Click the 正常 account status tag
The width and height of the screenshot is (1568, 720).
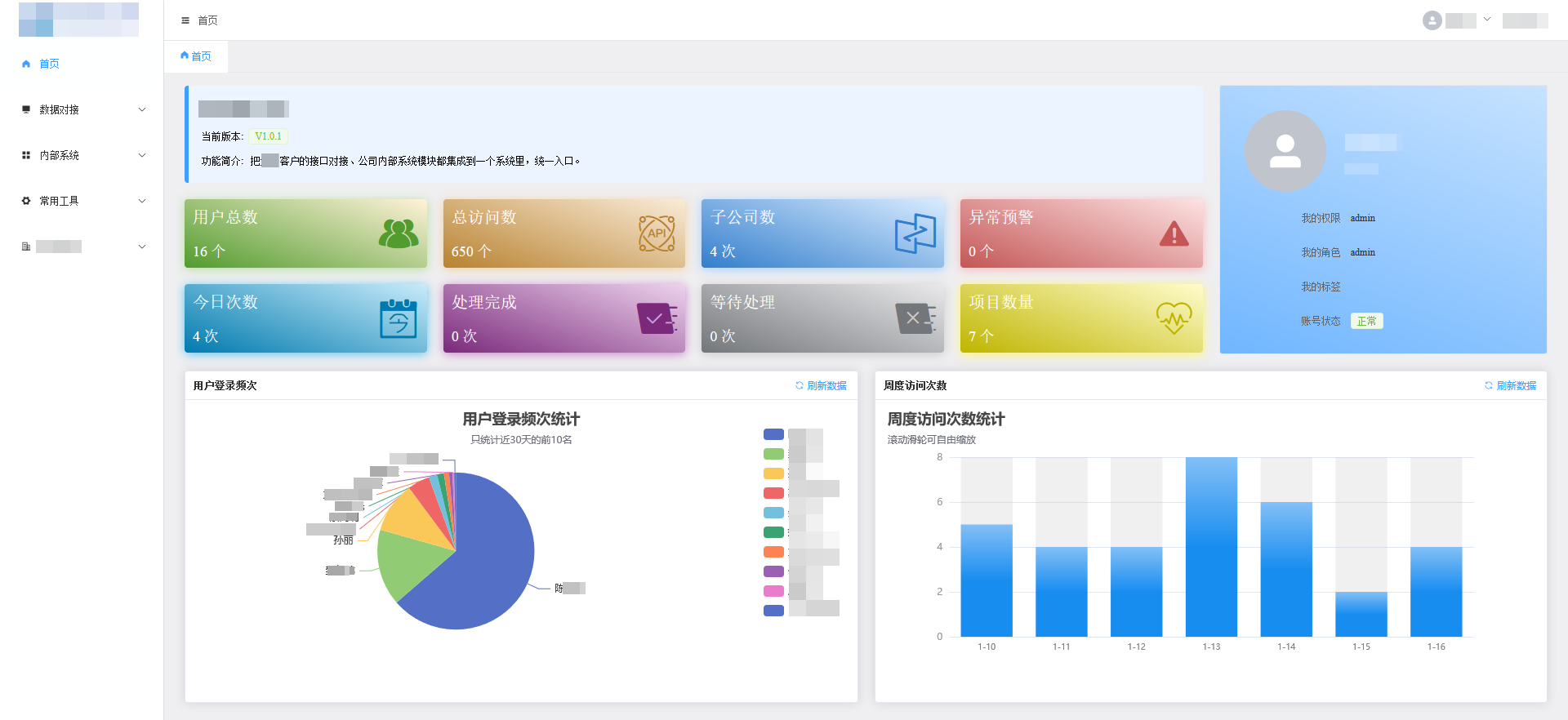(1366, 321)
